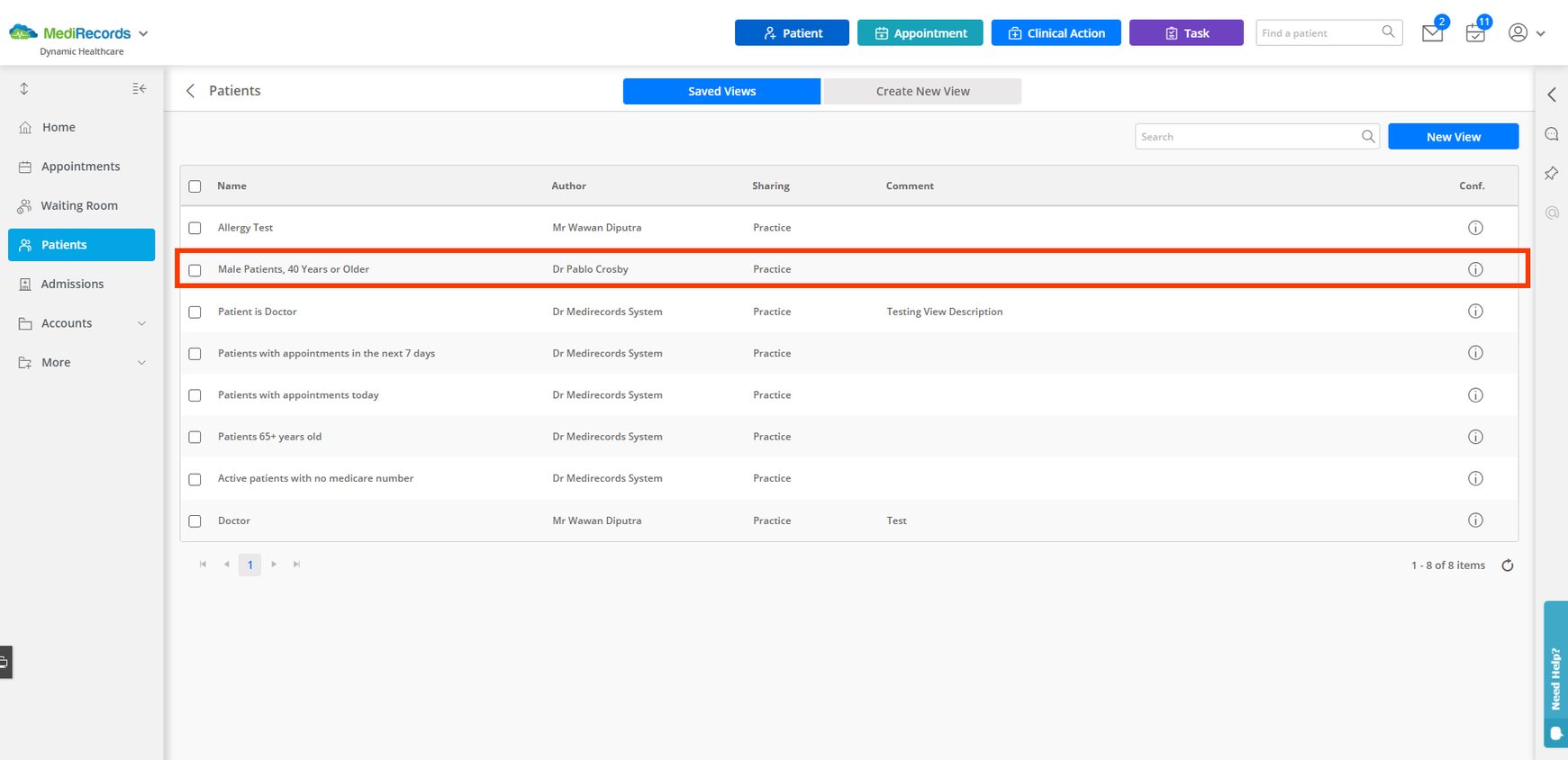Click author Dr Pablo Crosby
1568x760 pixels.
click(x=590, y=269)
